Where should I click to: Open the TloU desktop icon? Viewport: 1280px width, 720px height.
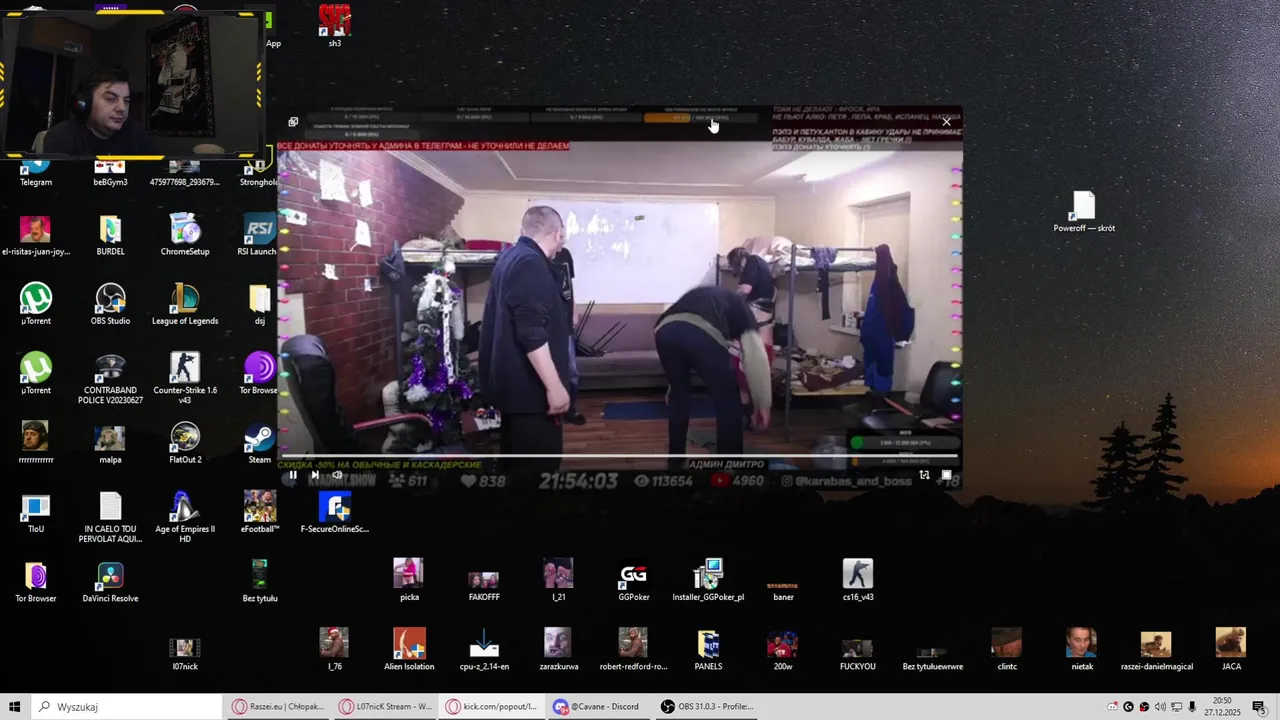coord(36,513)
